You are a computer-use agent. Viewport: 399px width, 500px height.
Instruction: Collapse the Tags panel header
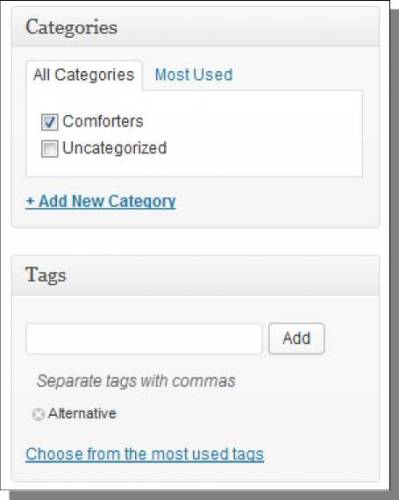click(x=196, y=276)
